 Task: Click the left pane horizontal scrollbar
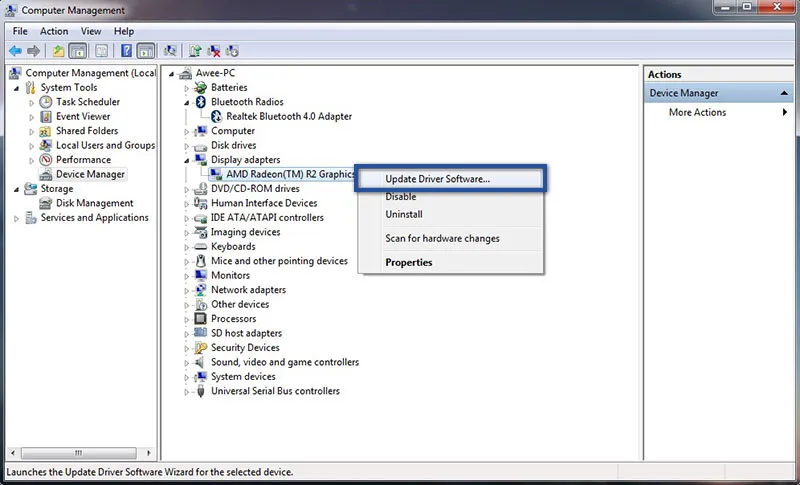click(80, 453)
